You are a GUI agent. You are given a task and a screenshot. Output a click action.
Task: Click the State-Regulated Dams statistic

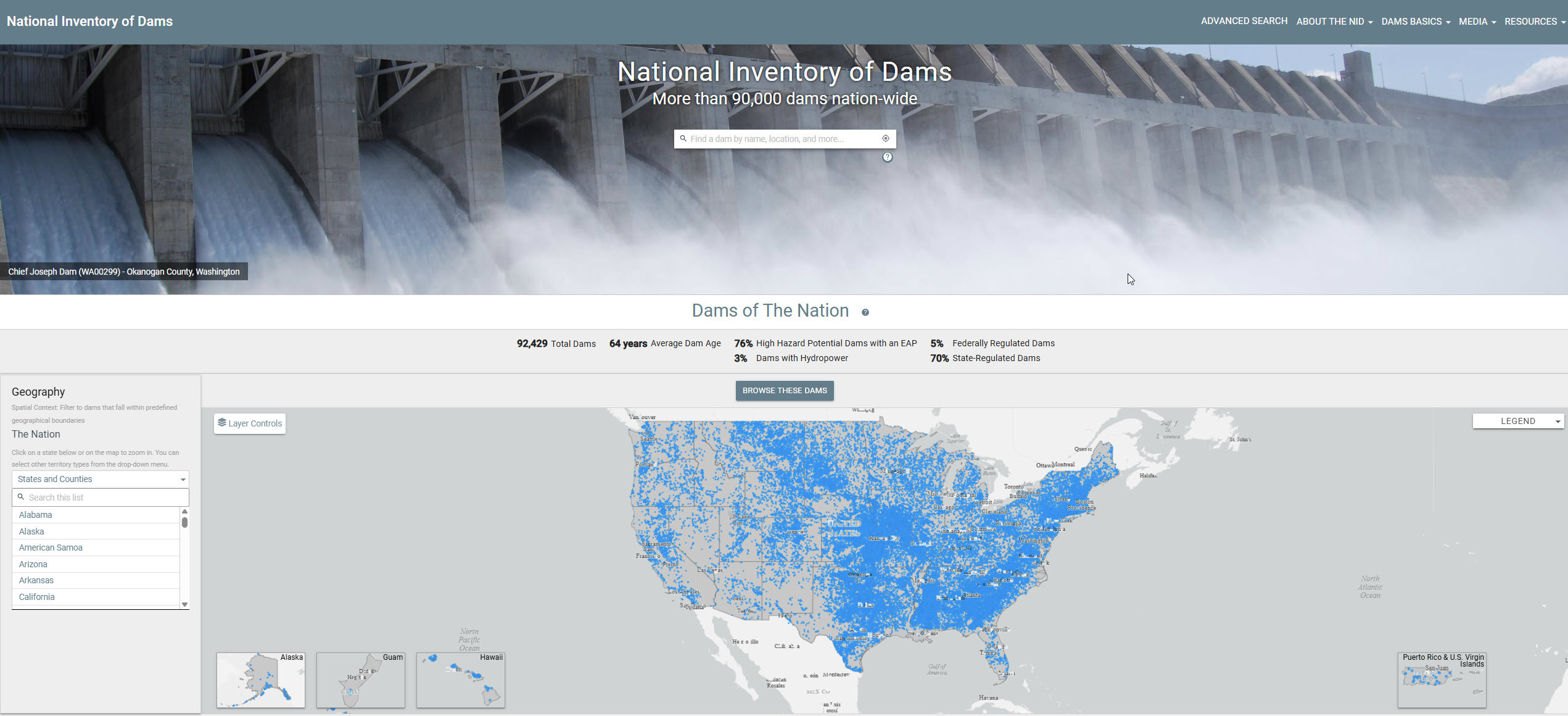pyautogui.click(x=985, y=358)
